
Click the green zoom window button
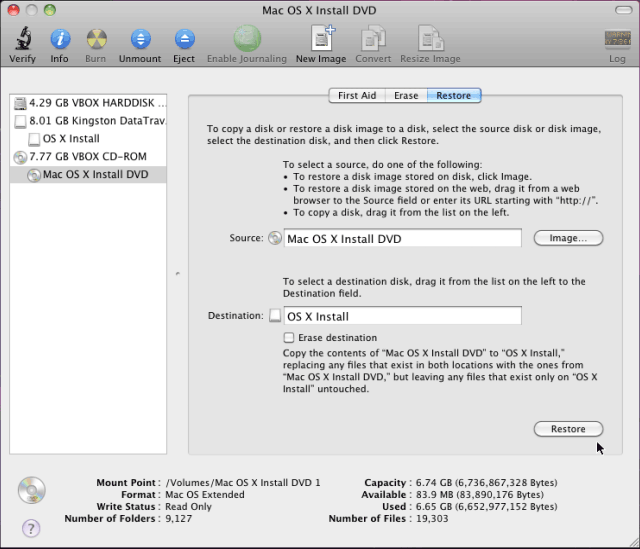click(x=50, y=10)
